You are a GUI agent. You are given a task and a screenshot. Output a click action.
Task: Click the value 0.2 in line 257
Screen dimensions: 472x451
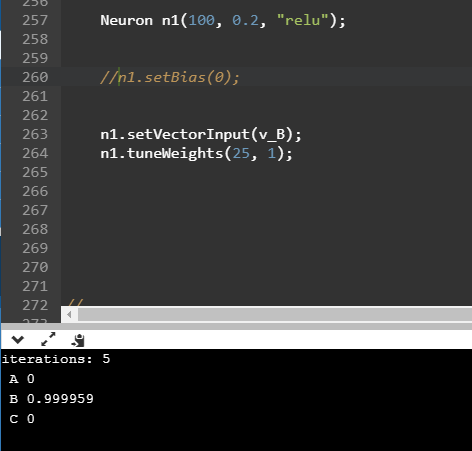(245, 21)
